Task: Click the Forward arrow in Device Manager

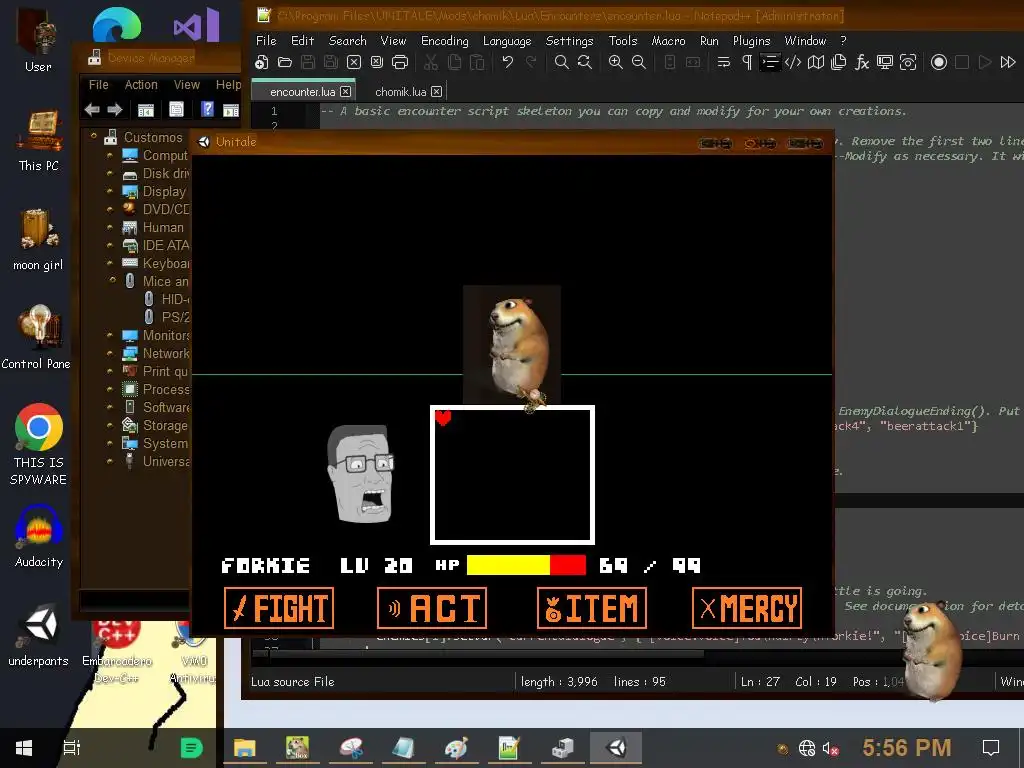Action: (x=115, y=110)
